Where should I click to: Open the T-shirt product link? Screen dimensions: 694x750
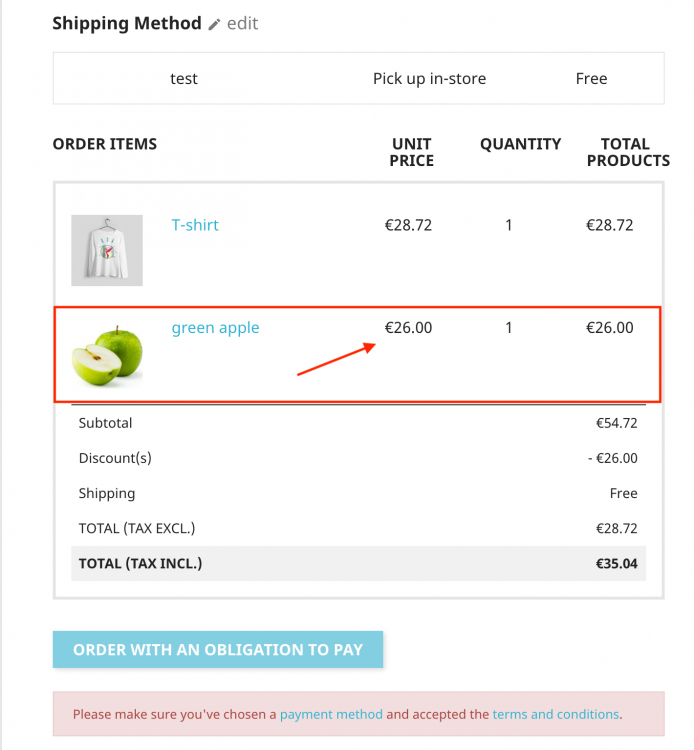tap(195, 225)
